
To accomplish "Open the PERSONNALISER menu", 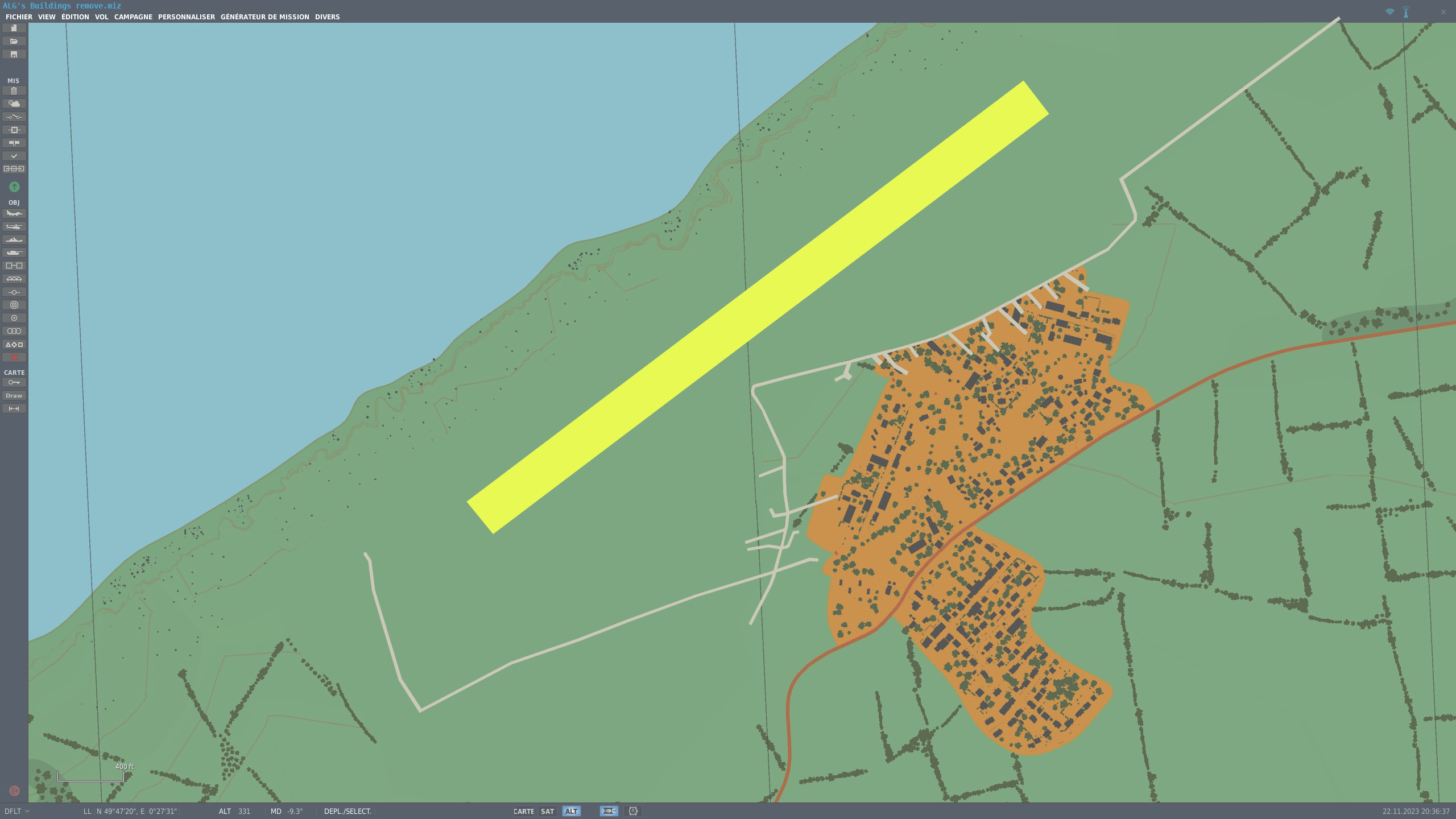I will [186, 17].
